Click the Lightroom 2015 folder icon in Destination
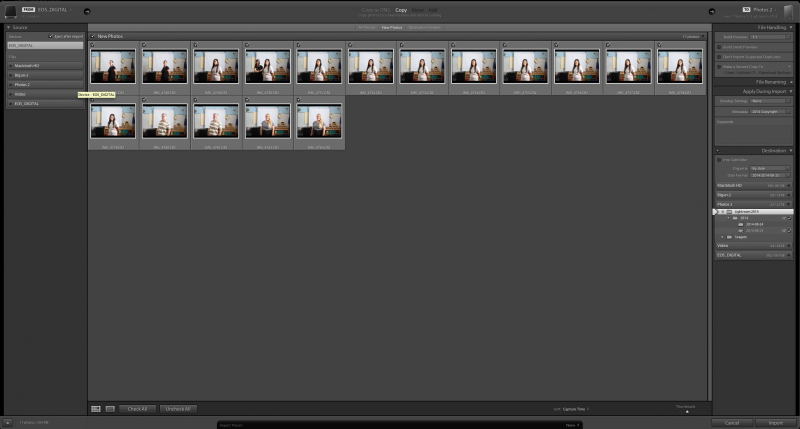This screenshot has height=429, width=800. [x=729, y=212]
